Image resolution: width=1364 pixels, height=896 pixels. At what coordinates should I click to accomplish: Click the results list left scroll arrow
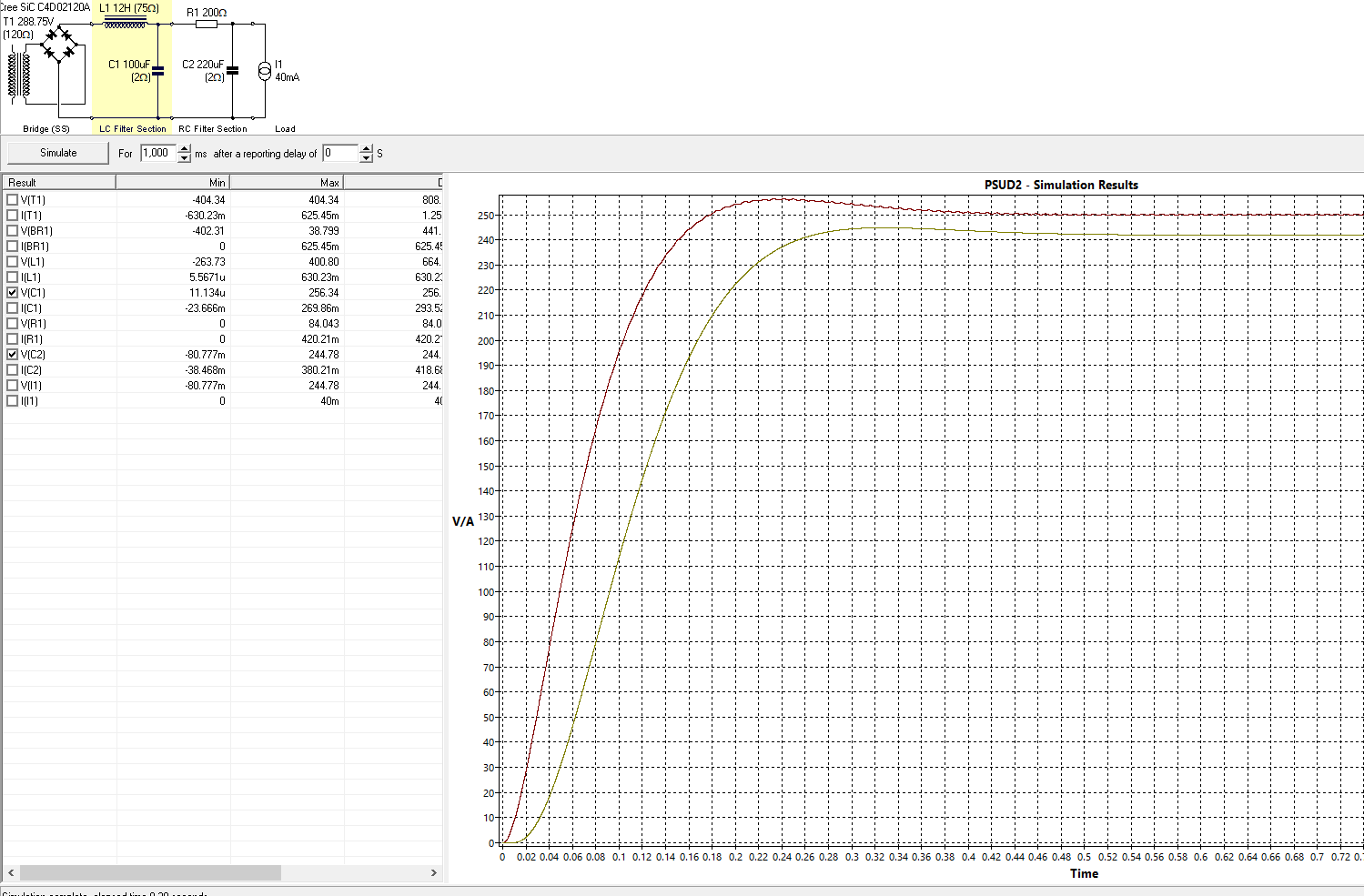[x=11, y=873]
